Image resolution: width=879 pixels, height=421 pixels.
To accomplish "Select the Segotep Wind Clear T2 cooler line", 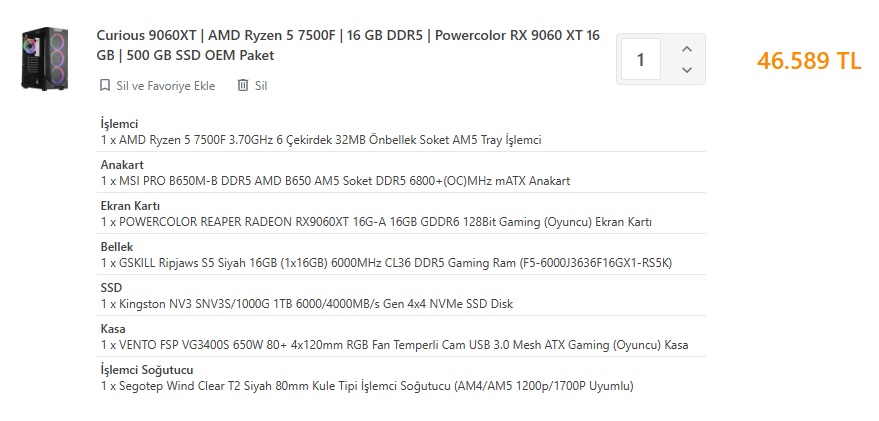I will point(367,386).
